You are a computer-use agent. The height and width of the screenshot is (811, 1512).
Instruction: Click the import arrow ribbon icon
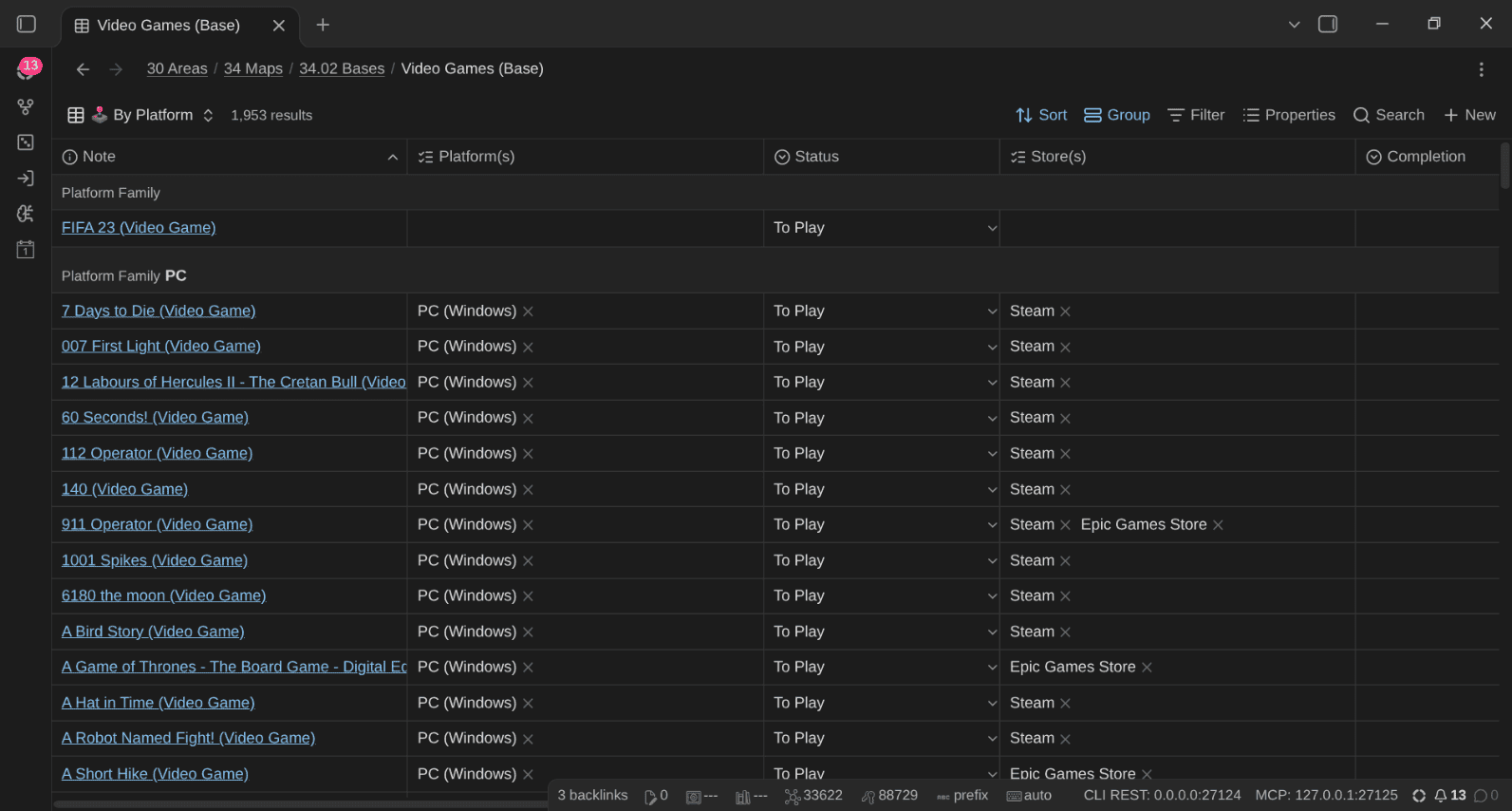(26, 179)
